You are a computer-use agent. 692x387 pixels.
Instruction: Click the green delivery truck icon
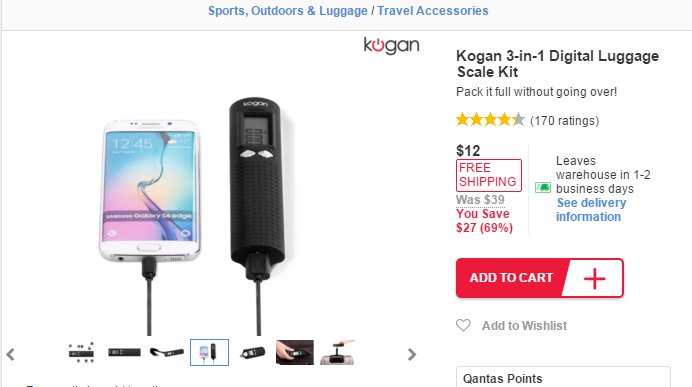tap(543, 188)
